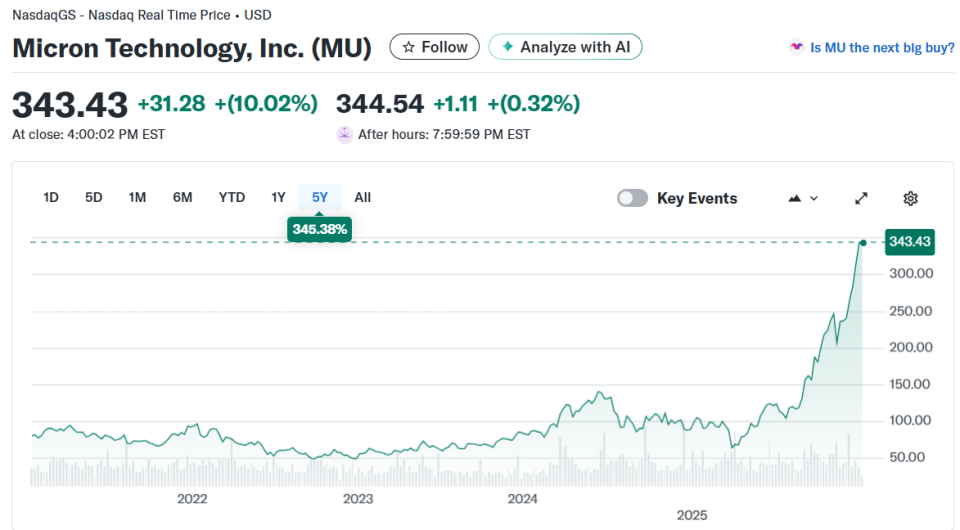Click the 2024 label on the time axis
Viewport: 960px width, 530px height.
tap(524, 498)
